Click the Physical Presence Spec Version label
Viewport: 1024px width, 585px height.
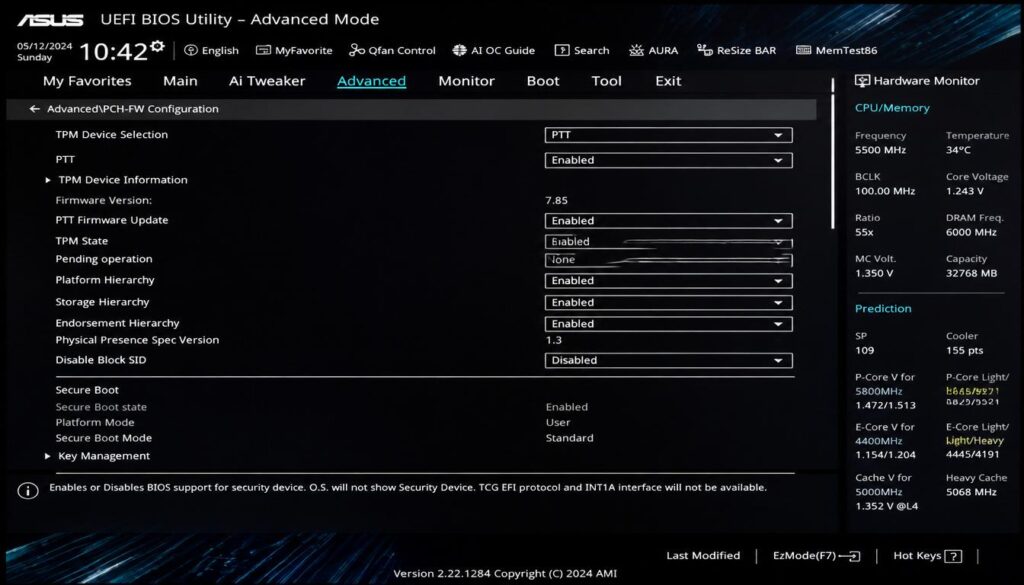point(137,340)
